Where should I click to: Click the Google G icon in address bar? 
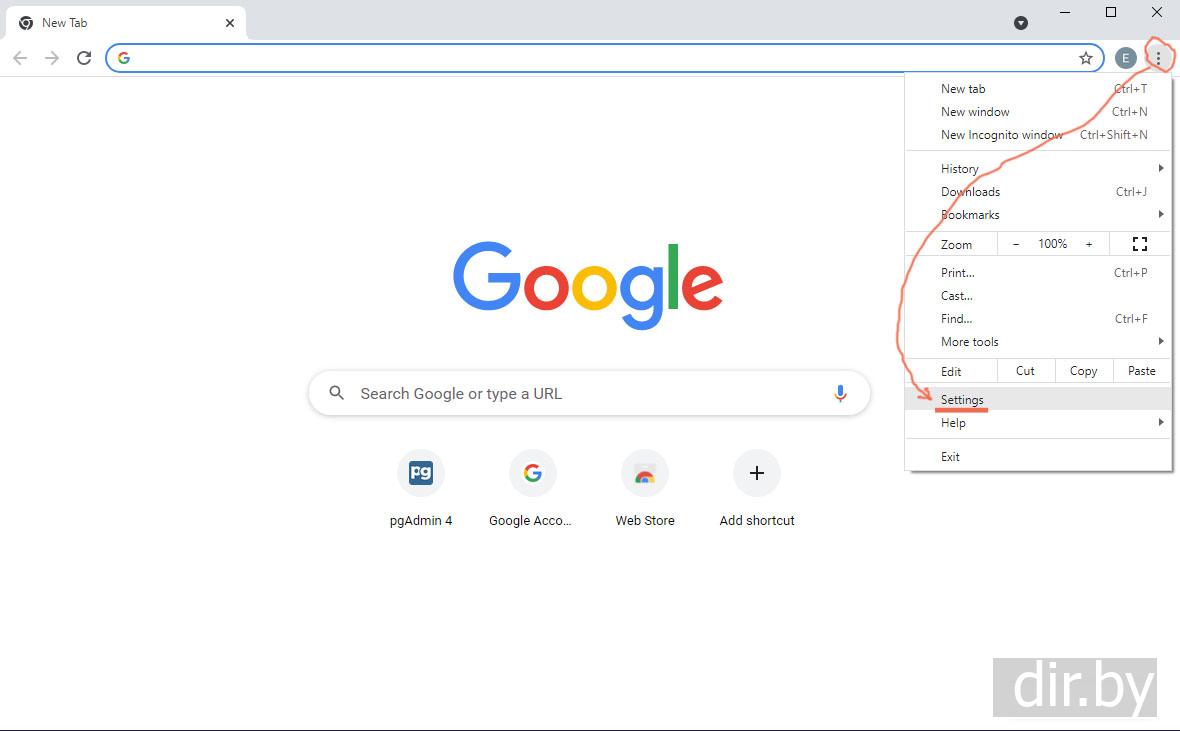124,58
